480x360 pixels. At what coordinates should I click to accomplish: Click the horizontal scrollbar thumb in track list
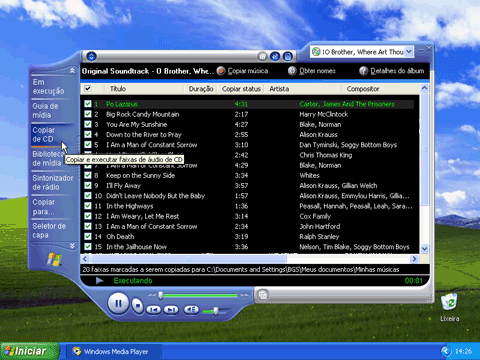pyautogui.click(x=189, y=259)
